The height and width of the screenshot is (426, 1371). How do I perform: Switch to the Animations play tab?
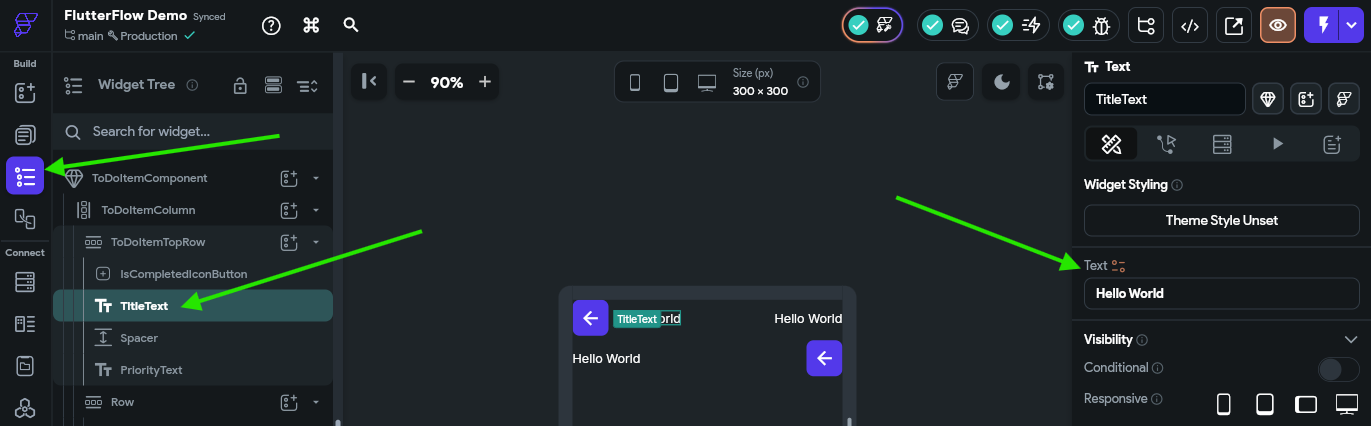point(1277,144)
